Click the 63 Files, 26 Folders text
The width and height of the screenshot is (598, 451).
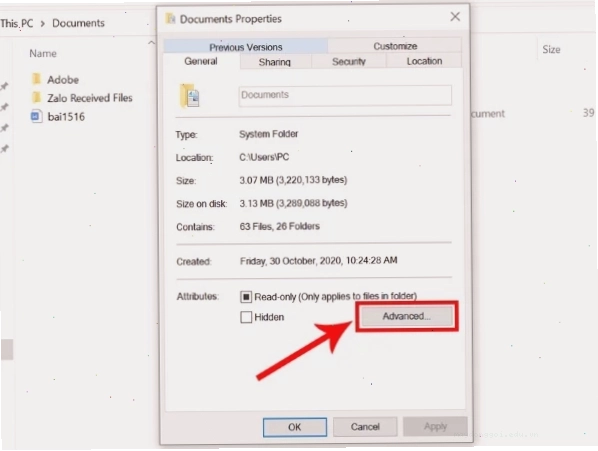[280, 226]
